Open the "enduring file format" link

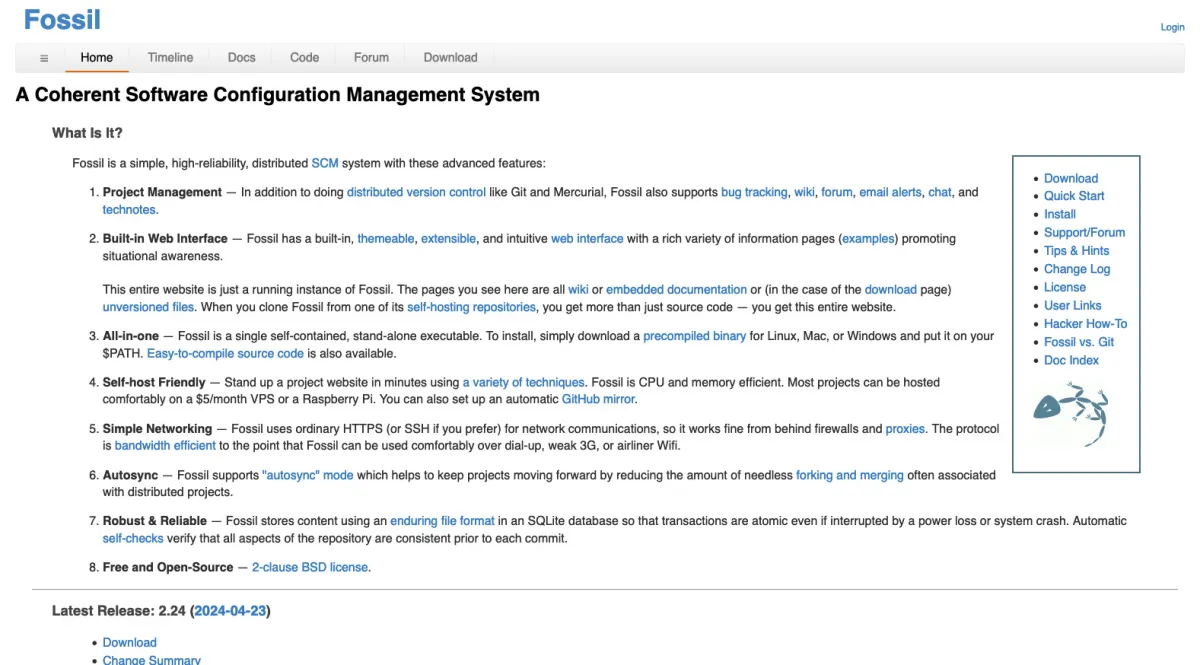(x=442, y=521)
